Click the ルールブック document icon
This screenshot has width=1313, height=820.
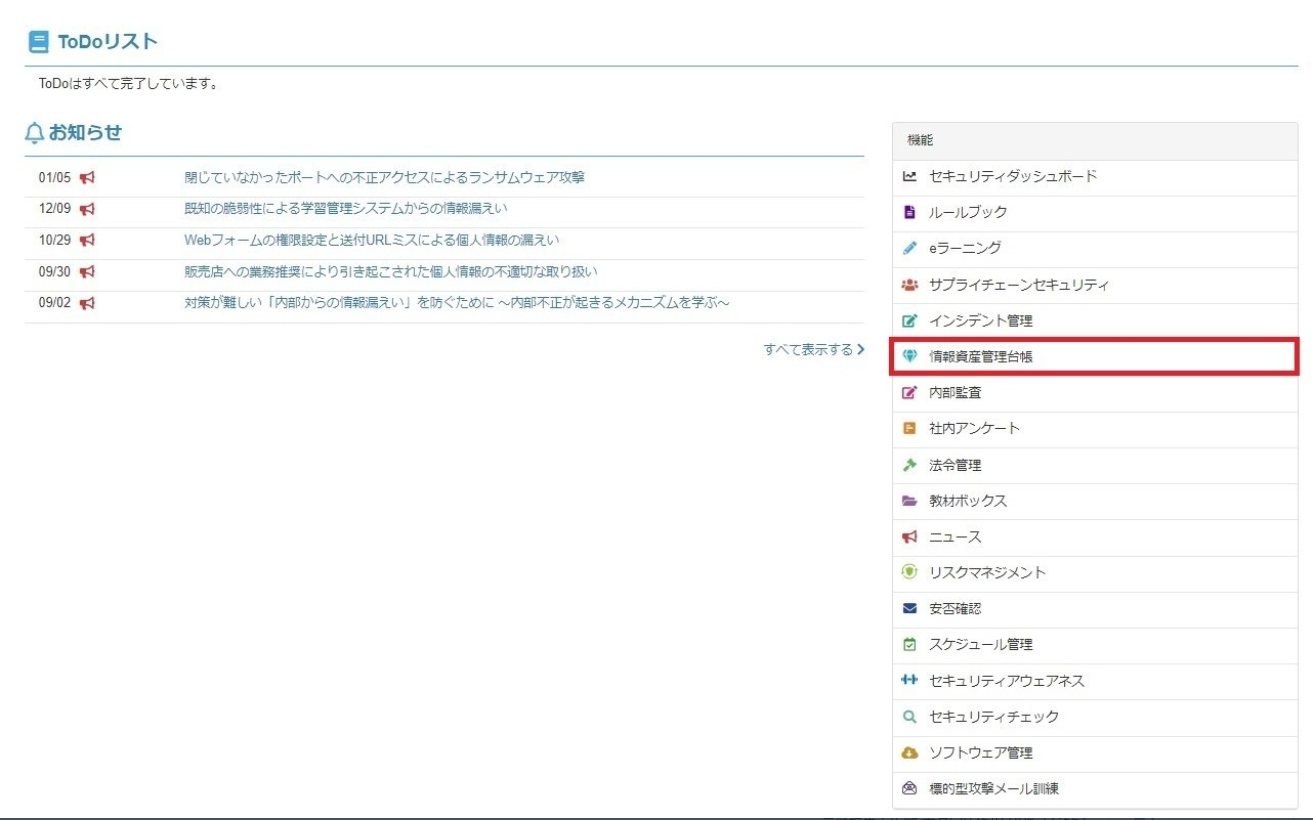click(x=909, y=211)
